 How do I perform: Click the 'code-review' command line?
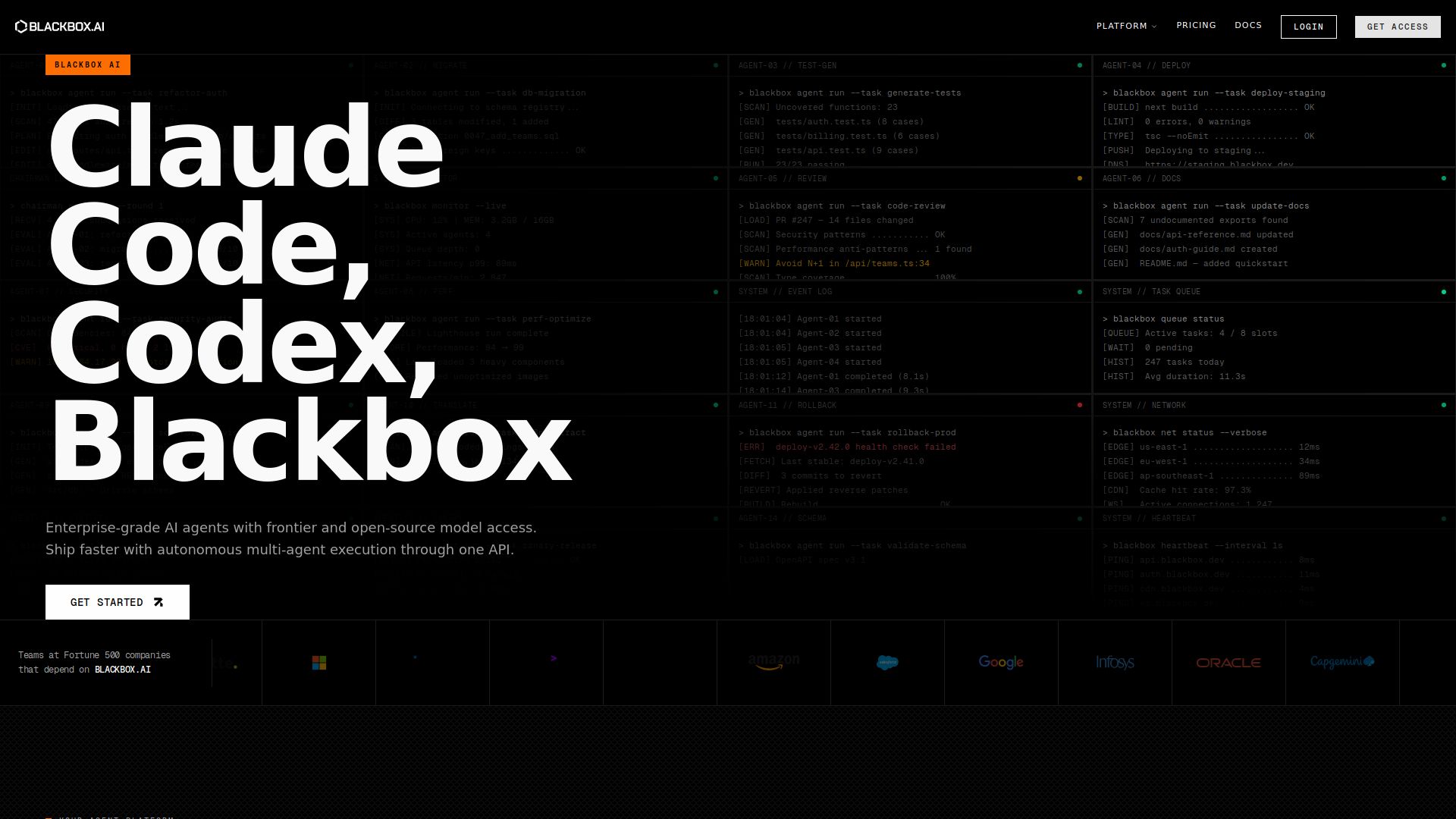point(842,206)
